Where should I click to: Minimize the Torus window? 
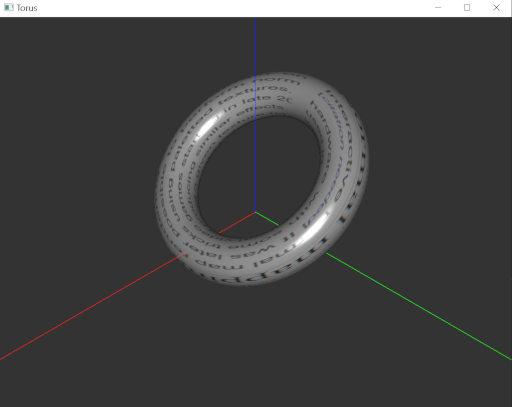tap(438, 8)
